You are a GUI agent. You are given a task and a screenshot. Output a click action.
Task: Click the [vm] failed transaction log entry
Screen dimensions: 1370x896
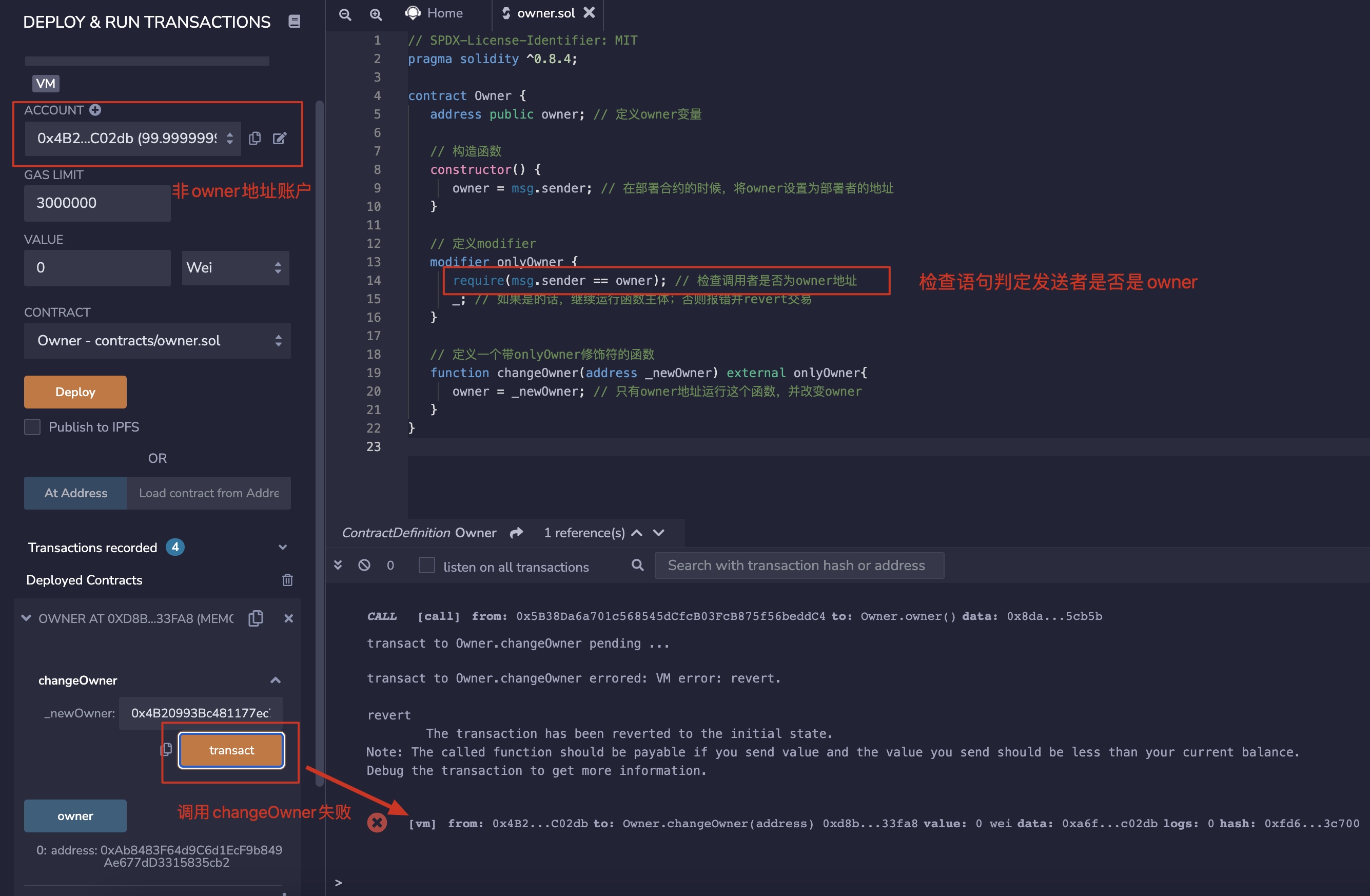pos(884,824)
